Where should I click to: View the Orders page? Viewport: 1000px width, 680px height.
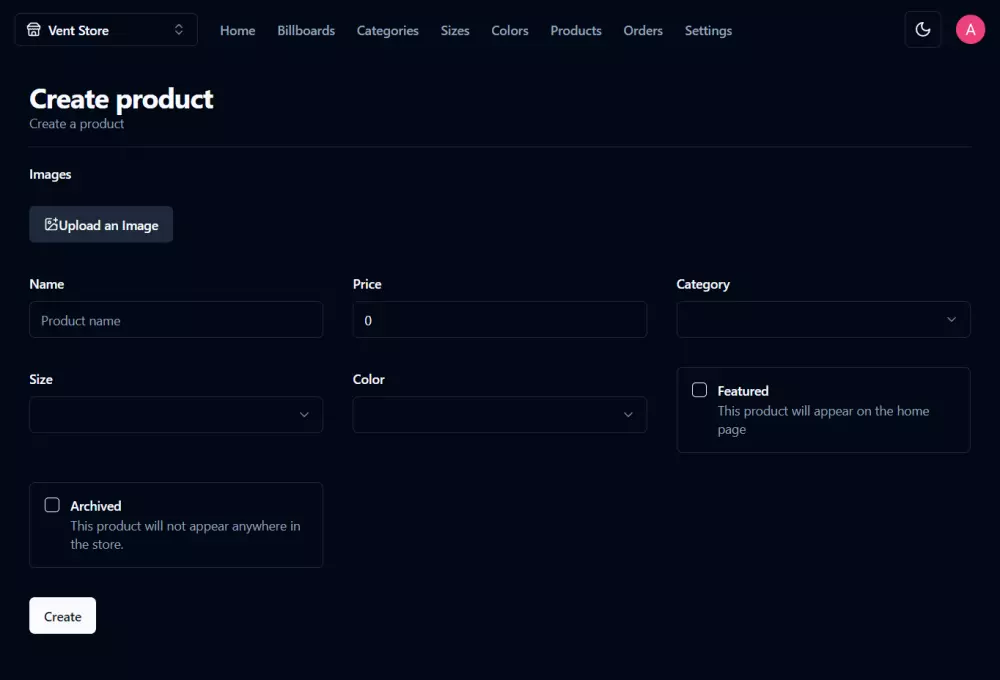click(643, 31)
